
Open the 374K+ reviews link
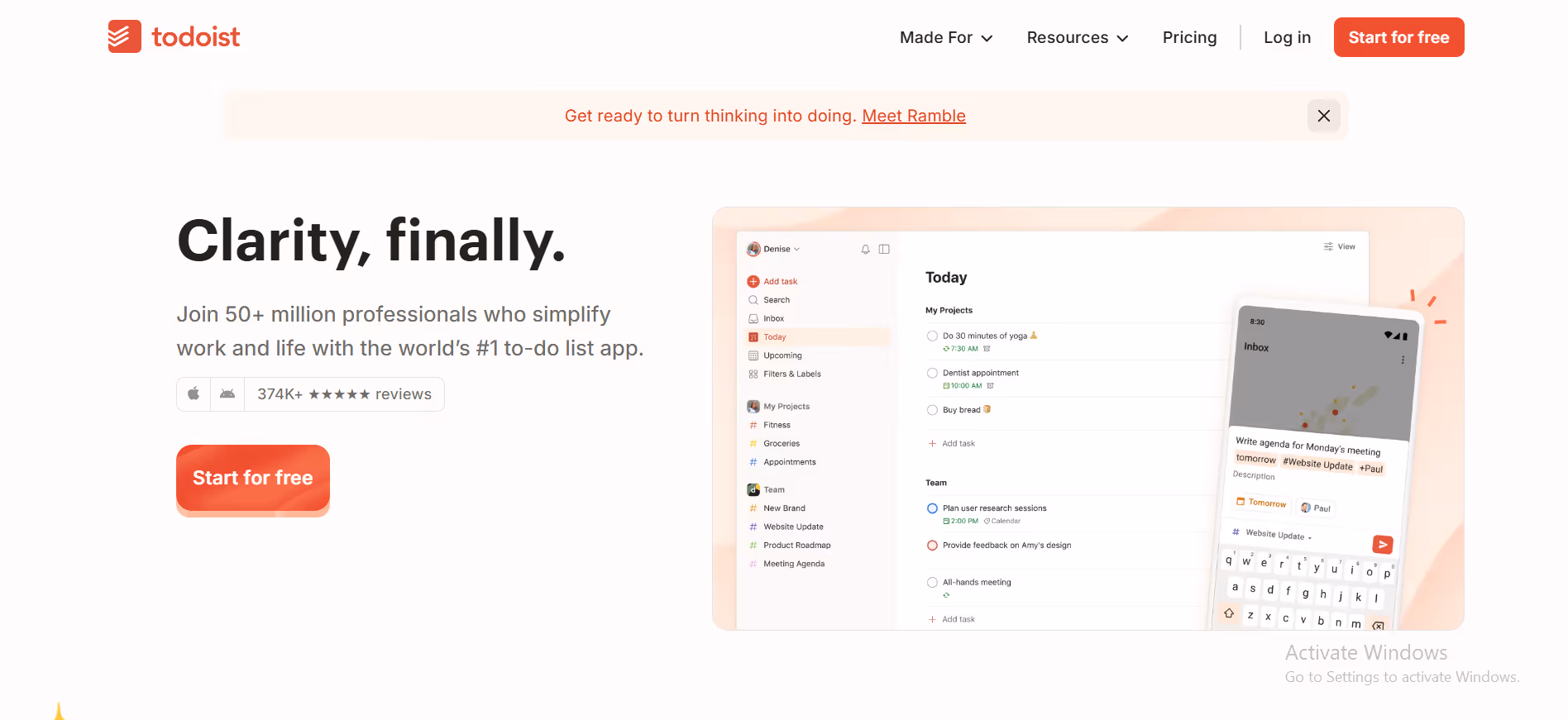click(x=344, y=394)
